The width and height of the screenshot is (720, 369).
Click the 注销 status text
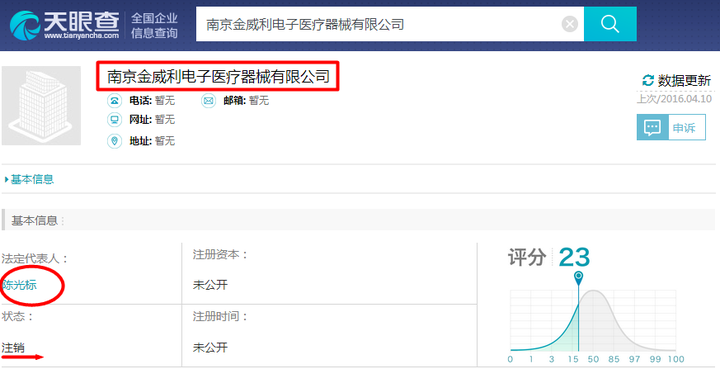13,347
